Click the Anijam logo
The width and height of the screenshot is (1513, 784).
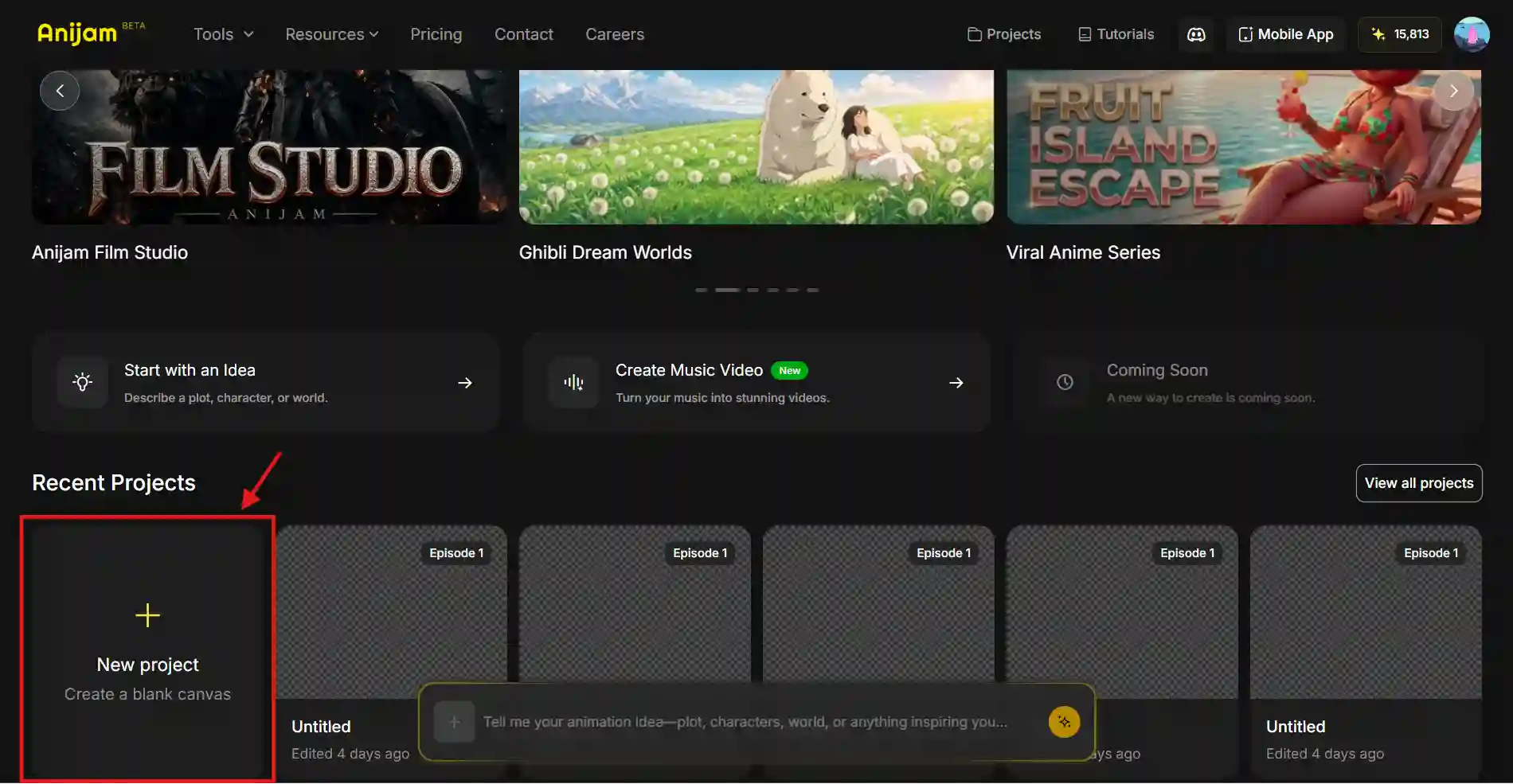tap(77, 33)
